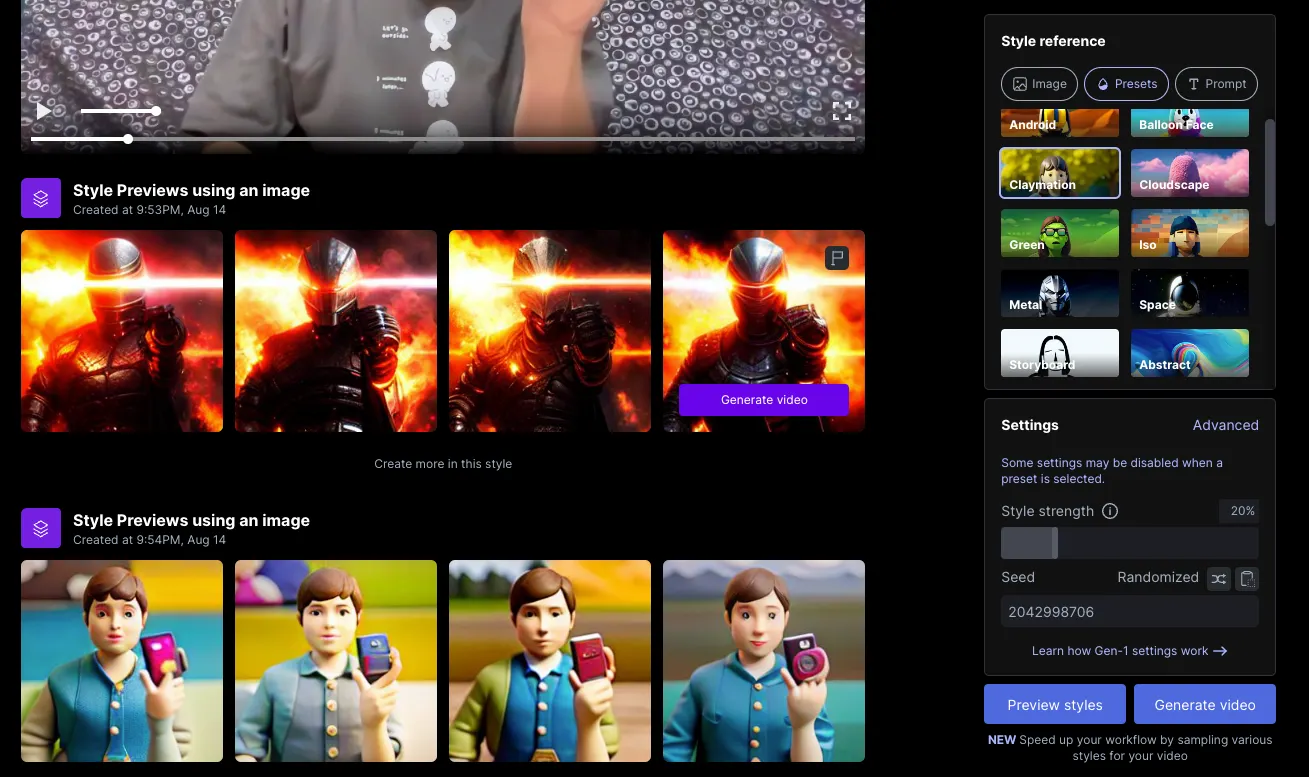Choose the Cloudscape preset
Image resolution: width=1309 pixels, height=777 pixels.
1190,173
